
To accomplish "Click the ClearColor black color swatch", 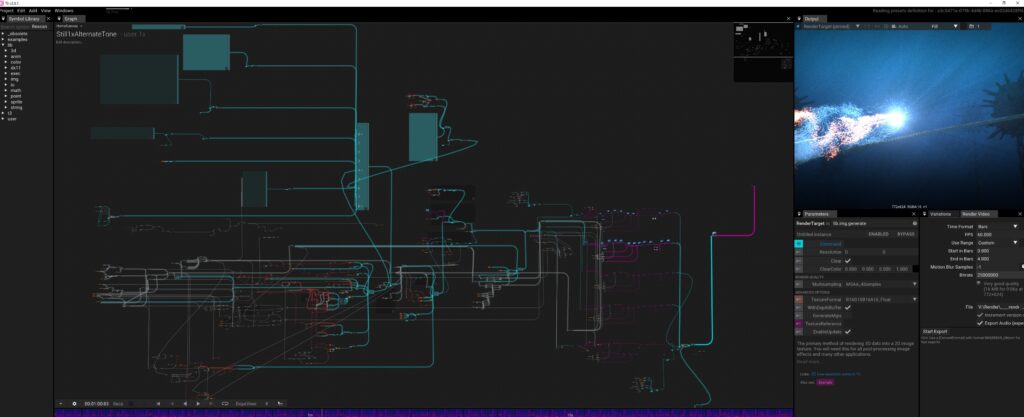I will (916, 269).
